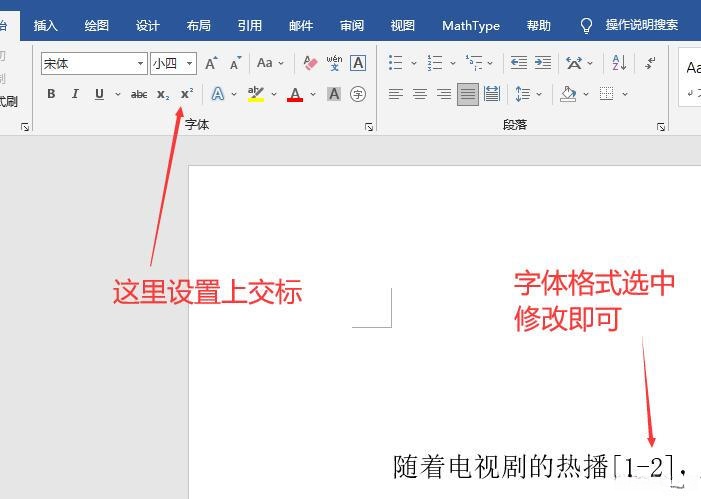Insert enclosed character 字 icon
This screenshot has width=701, height=499.
(x=358, y=94)
